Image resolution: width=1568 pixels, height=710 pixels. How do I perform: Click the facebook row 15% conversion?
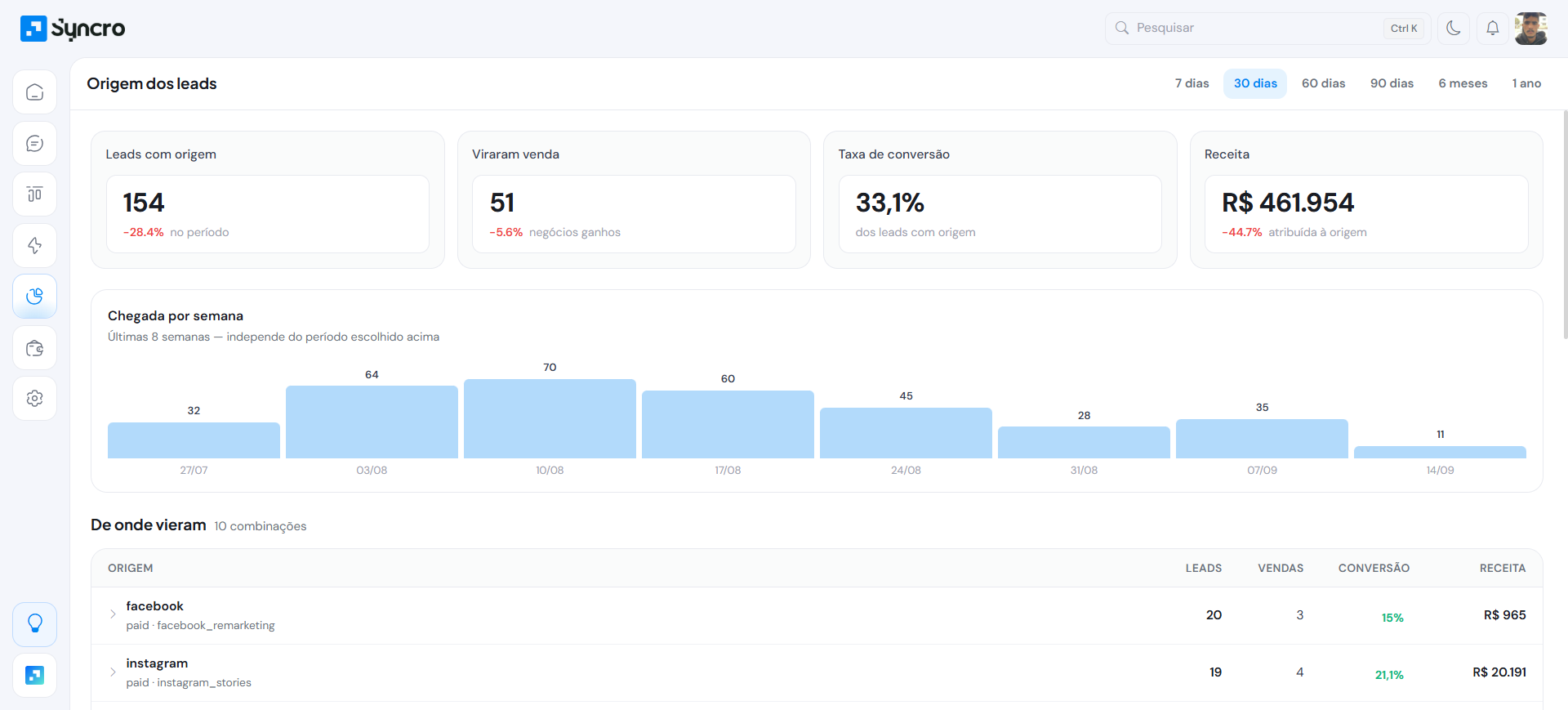(x=1392, y=618)
